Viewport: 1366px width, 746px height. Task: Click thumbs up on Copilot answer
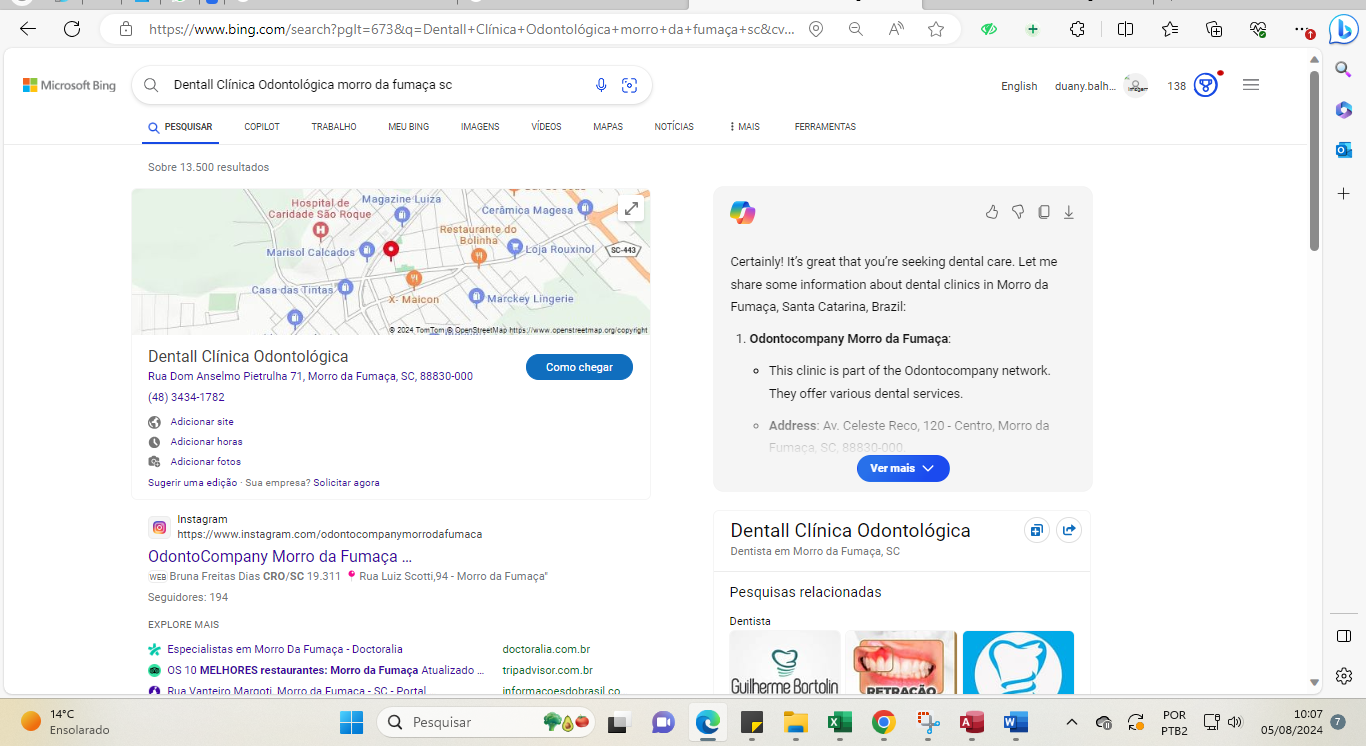click(992, 212)
